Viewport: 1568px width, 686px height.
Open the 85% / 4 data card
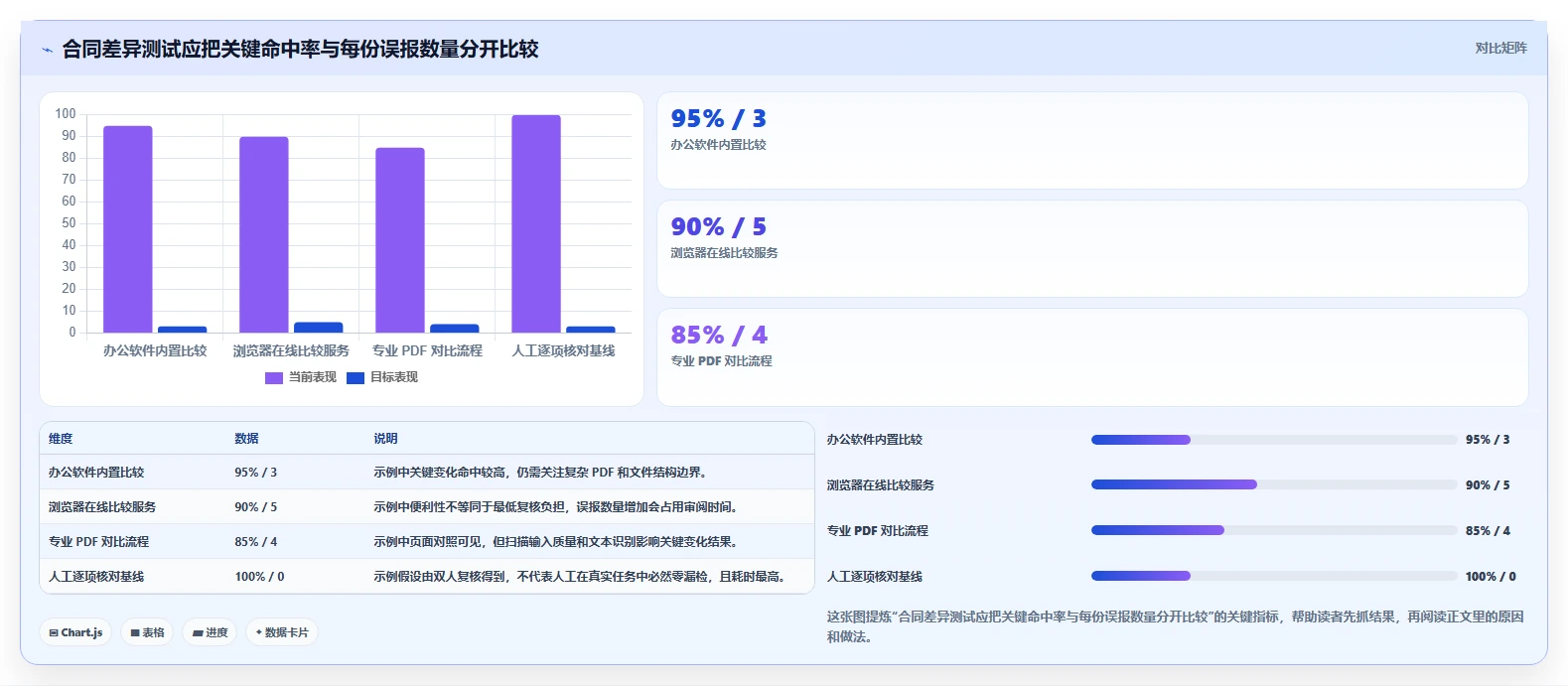pyautogui.click(x=1092, y=357)
